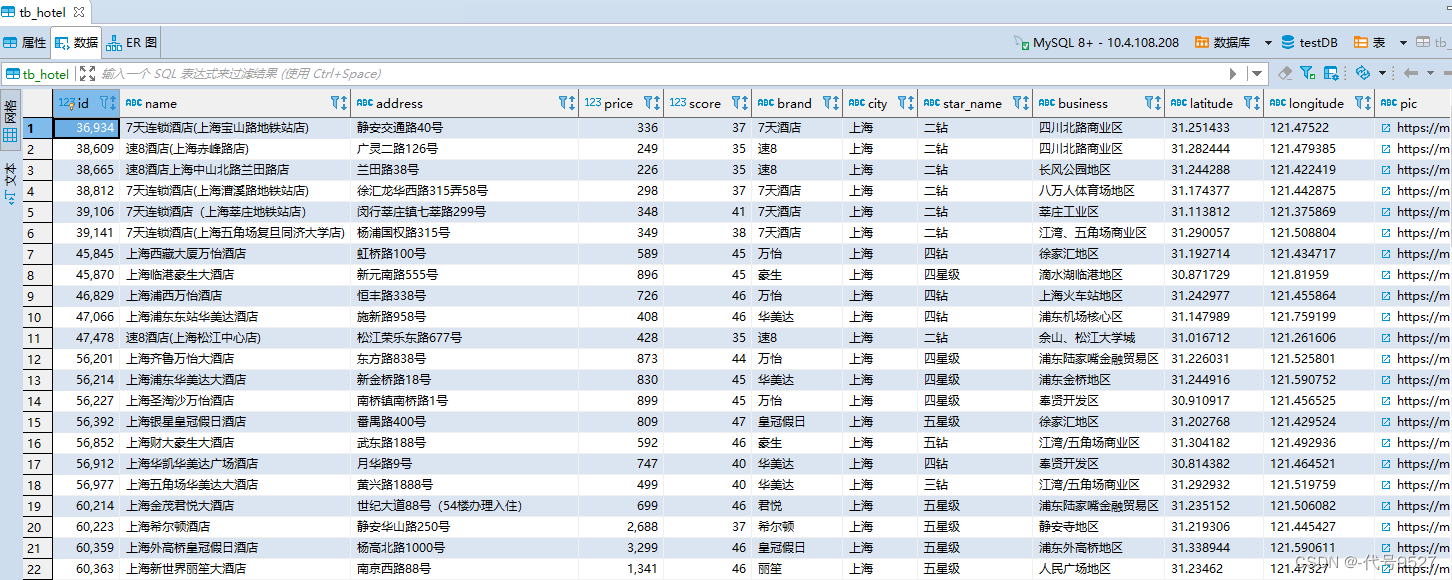Open the custom filter settings funnel icon
This screenshot has height=580, width=1452.
[x=1309, y=73]
